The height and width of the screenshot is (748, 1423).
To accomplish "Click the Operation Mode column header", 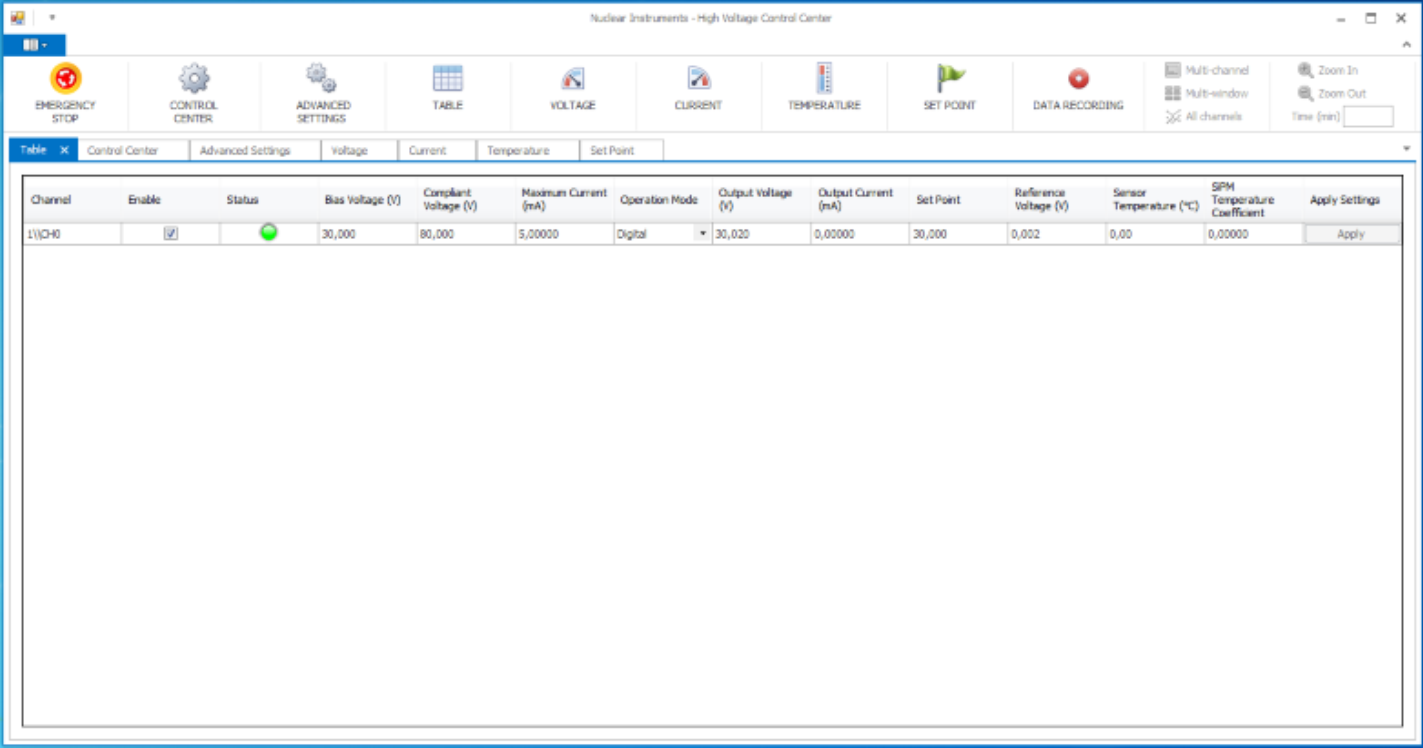I will [x=661, y=200].
